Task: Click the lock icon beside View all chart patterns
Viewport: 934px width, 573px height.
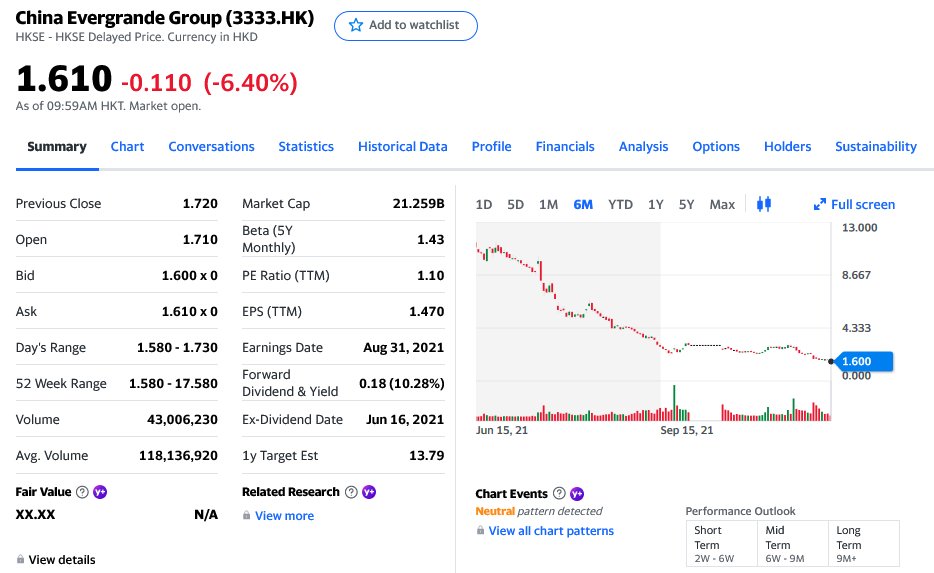Action: [480, 530]
